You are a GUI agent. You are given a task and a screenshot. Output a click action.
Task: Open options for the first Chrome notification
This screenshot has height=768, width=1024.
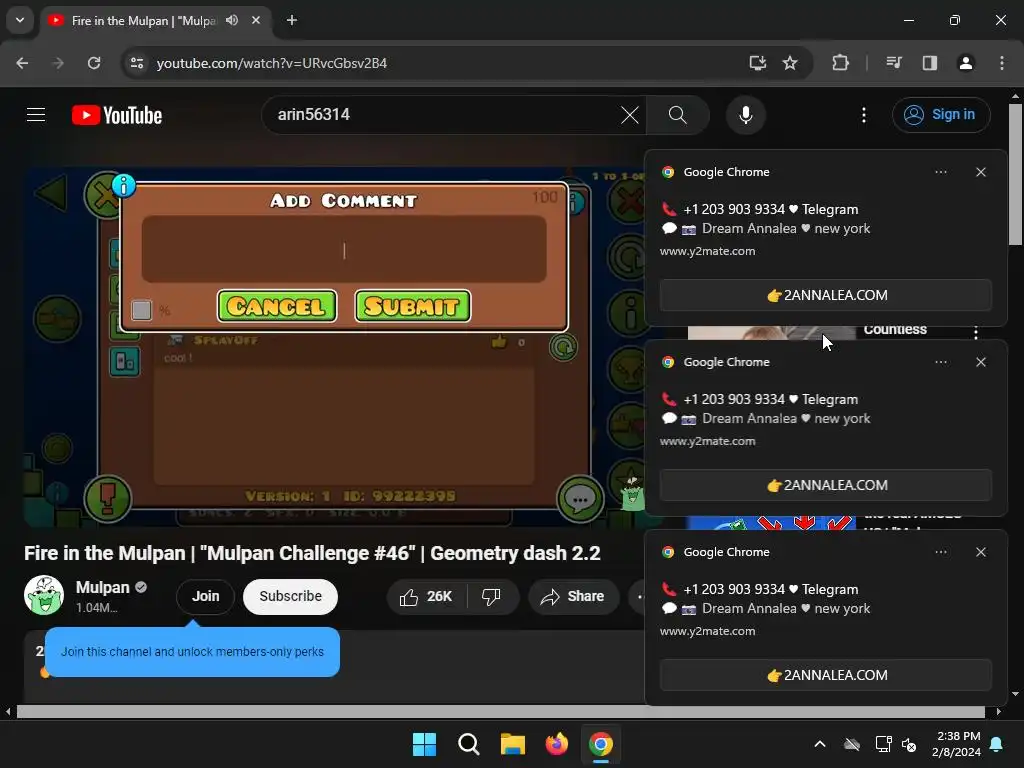pyautogui.click(x=940, y=172)
